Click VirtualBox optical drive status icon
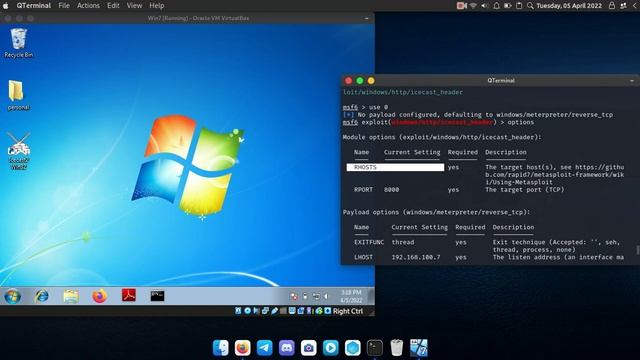The height and width of the screenshot is (360, 640). 247,311
